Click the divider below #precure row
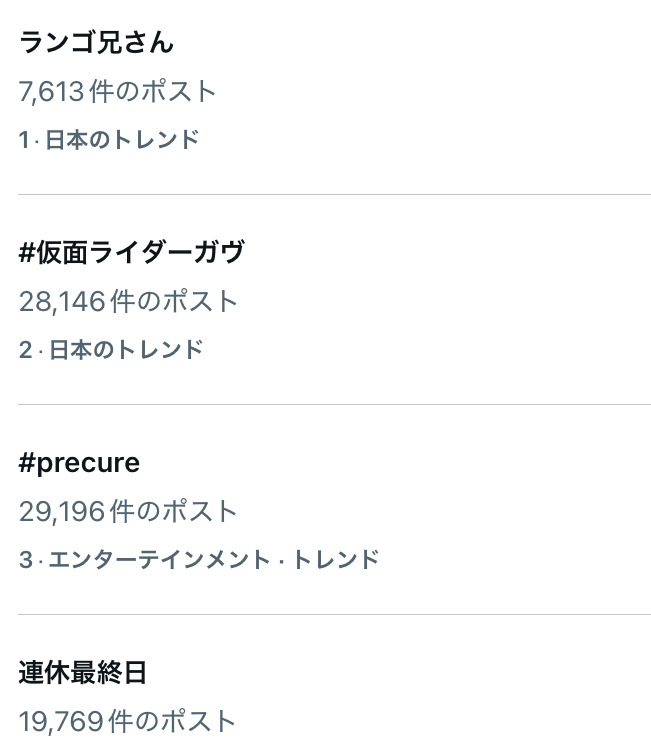The height and width of the screenshot is (745, 651). pos(335,614)
